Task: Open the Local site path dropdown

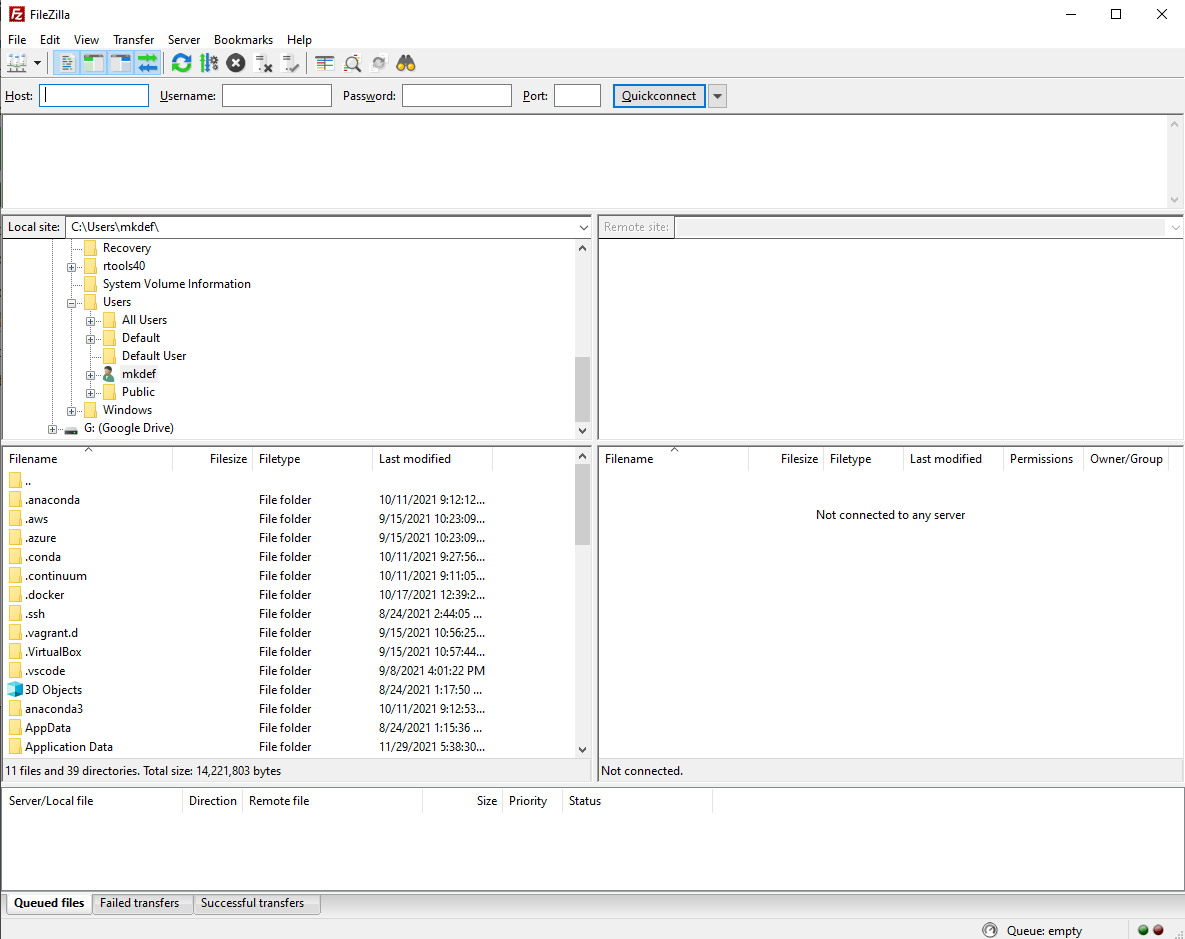Action: click(x=583, y=227)
